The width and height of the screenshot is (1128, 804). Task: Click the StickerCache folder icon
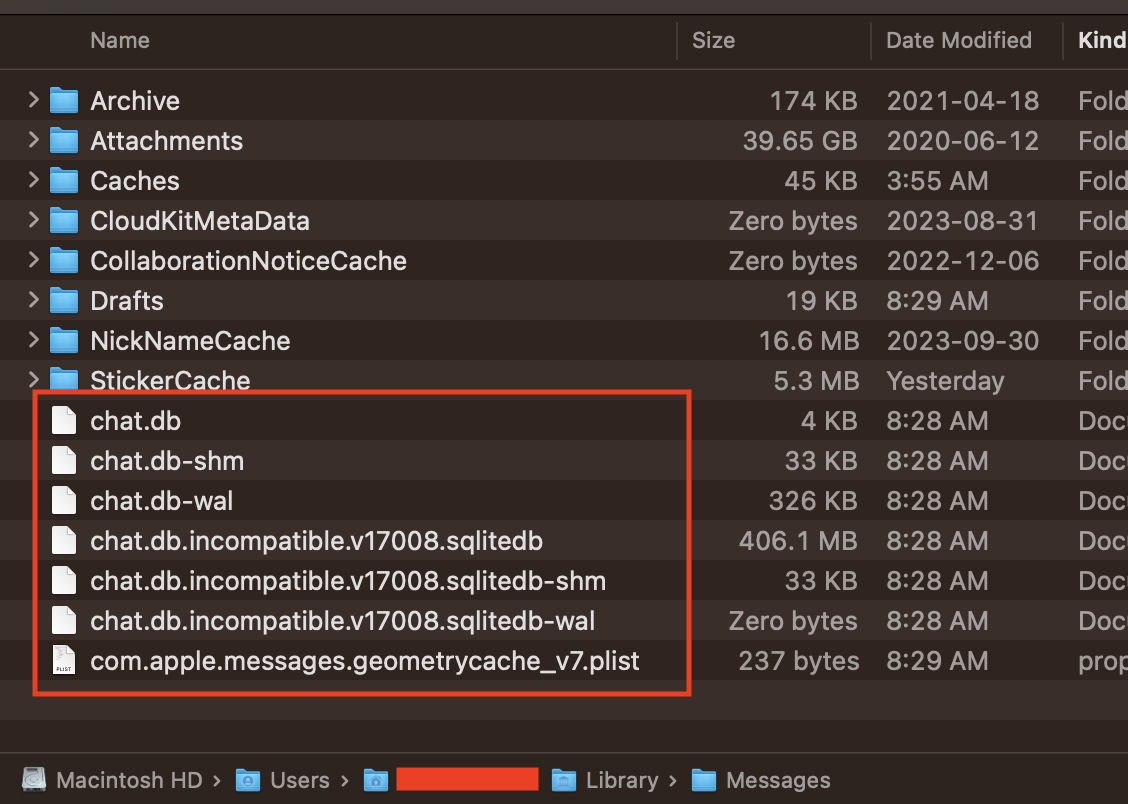[x=64, y=380]
